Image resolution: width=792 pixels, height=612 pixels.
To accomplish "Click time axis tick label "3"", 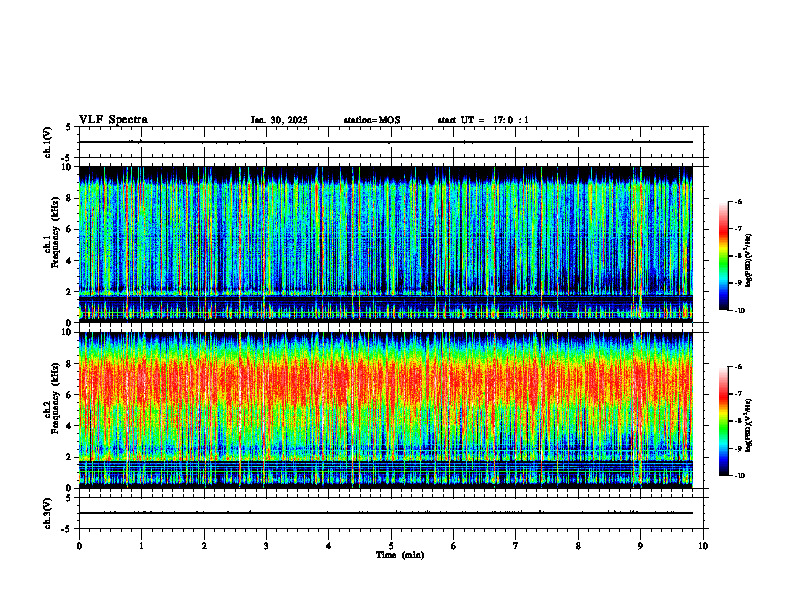I will pyautogui.click(x=266, y=546).
